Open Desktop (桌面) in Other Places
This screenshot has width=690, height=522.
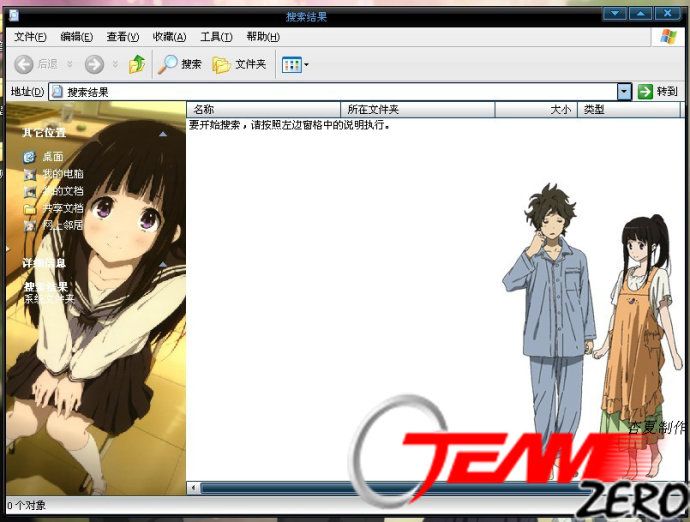tap(52, 157)
